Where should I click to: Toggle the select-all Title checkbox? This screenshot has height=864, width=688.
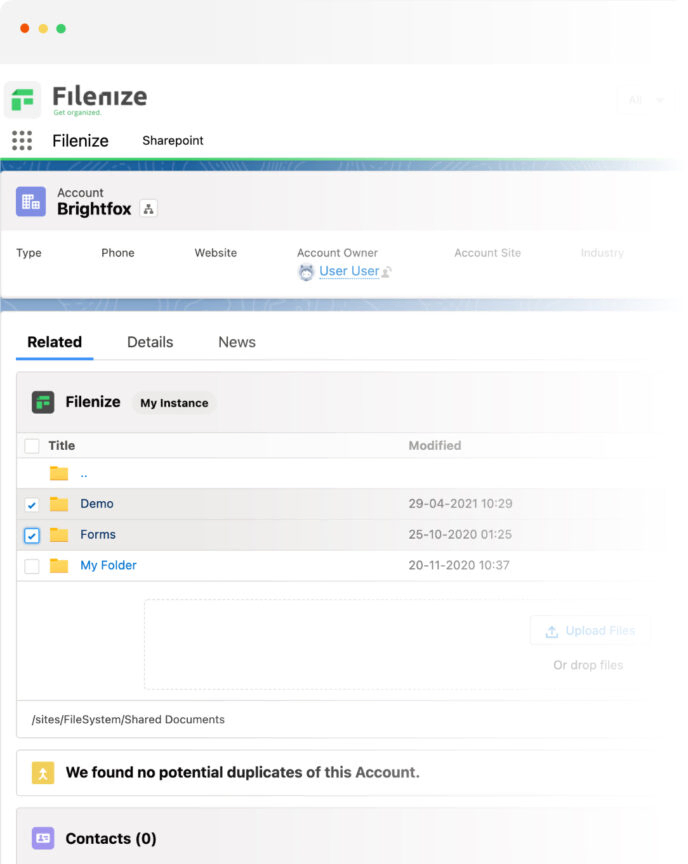pos(32,446)
